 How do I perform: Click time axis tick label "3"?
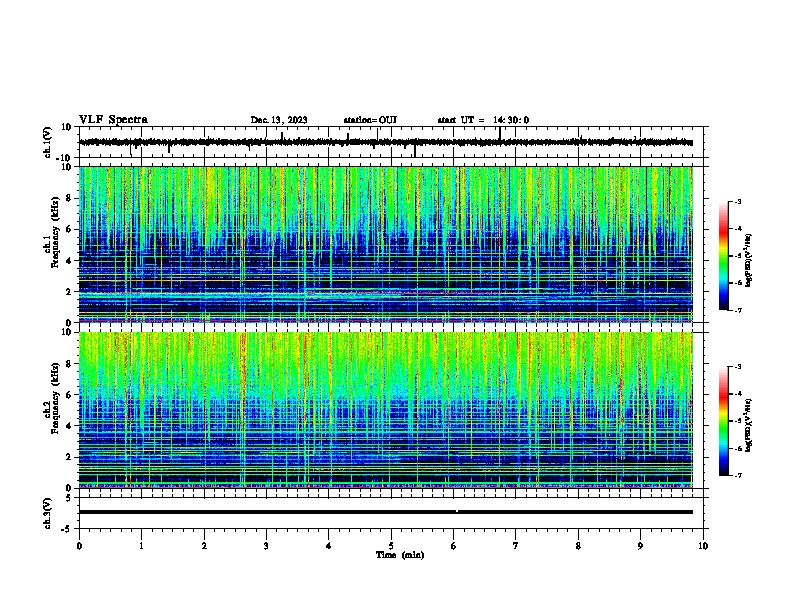pos(266,546)
